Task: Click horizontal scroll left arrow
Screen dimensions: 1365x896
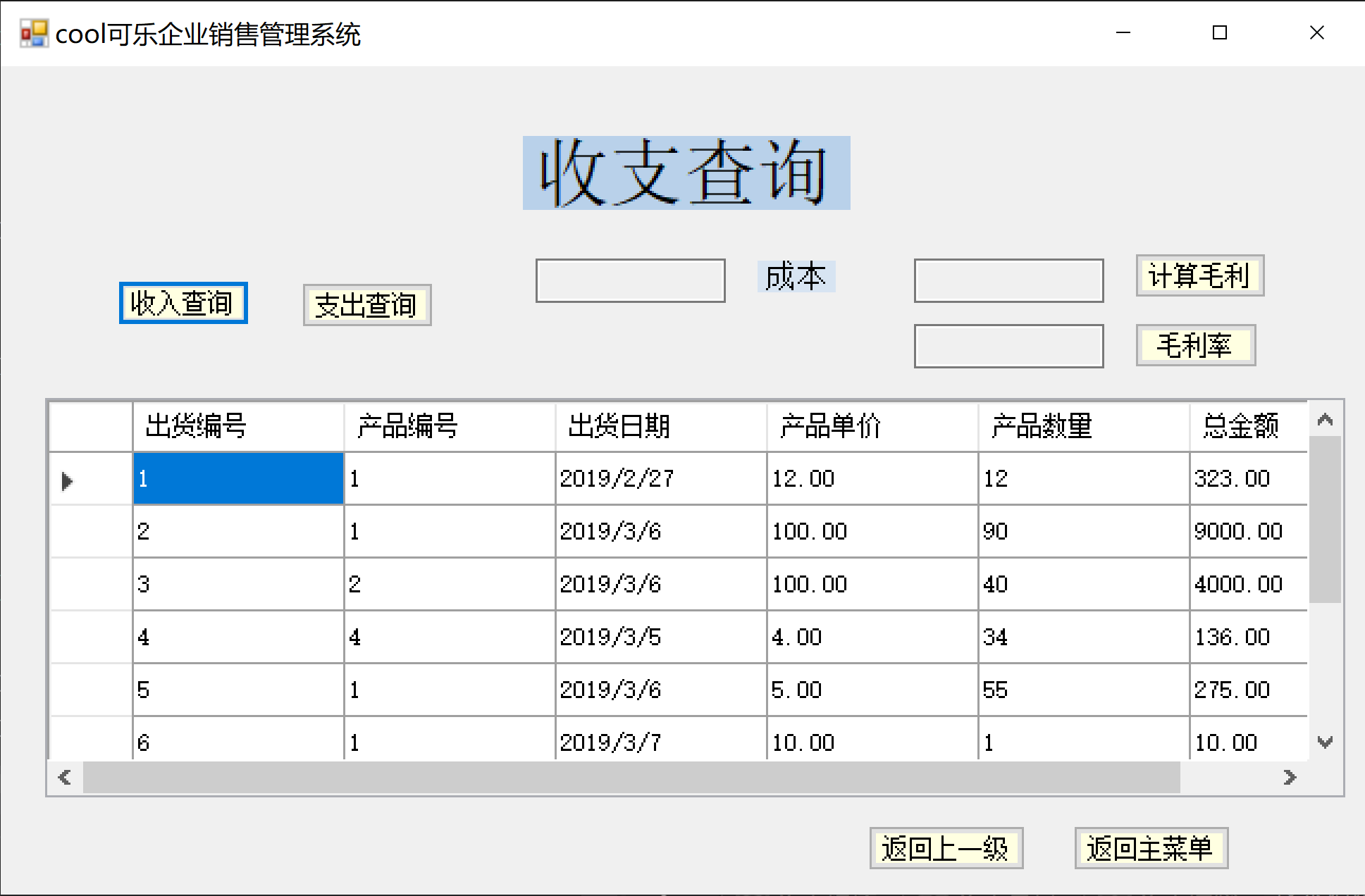Action: (65, 778)
